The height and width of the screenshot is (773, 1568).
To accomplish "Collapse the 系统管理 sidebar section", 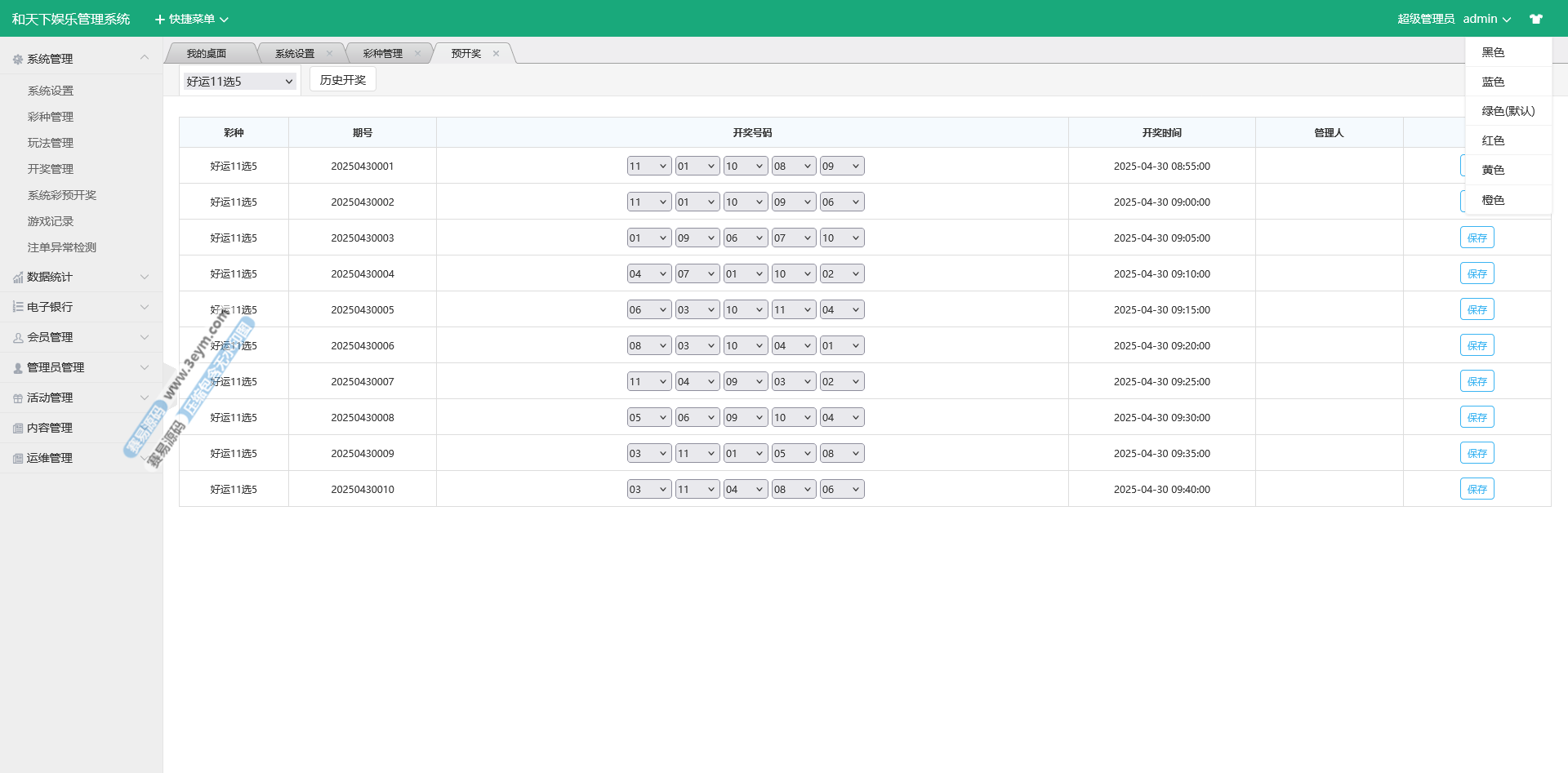I will (145, 58).
